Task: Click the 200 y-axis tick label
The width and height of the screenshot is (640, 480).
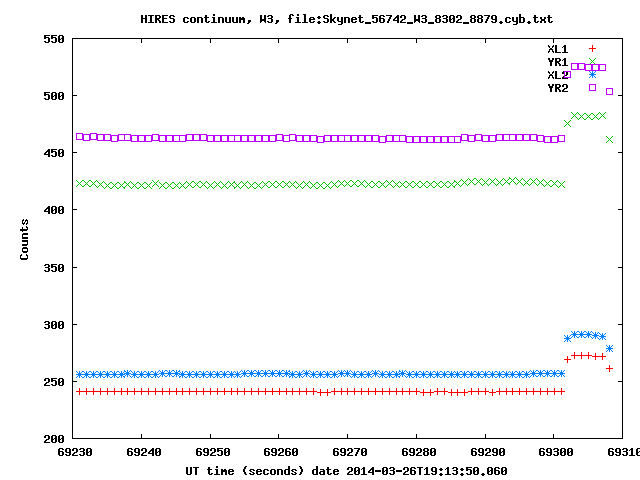Action: 54,439
